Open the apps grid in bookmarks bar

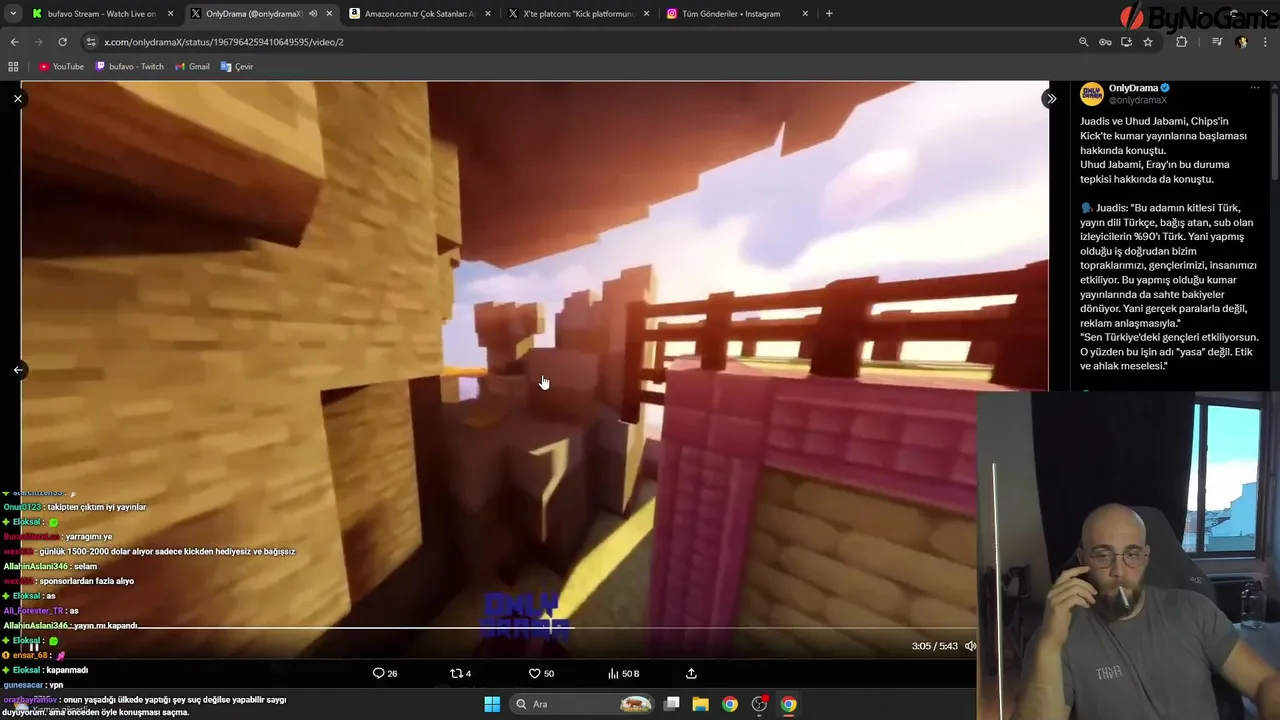(x=13, y=66)
